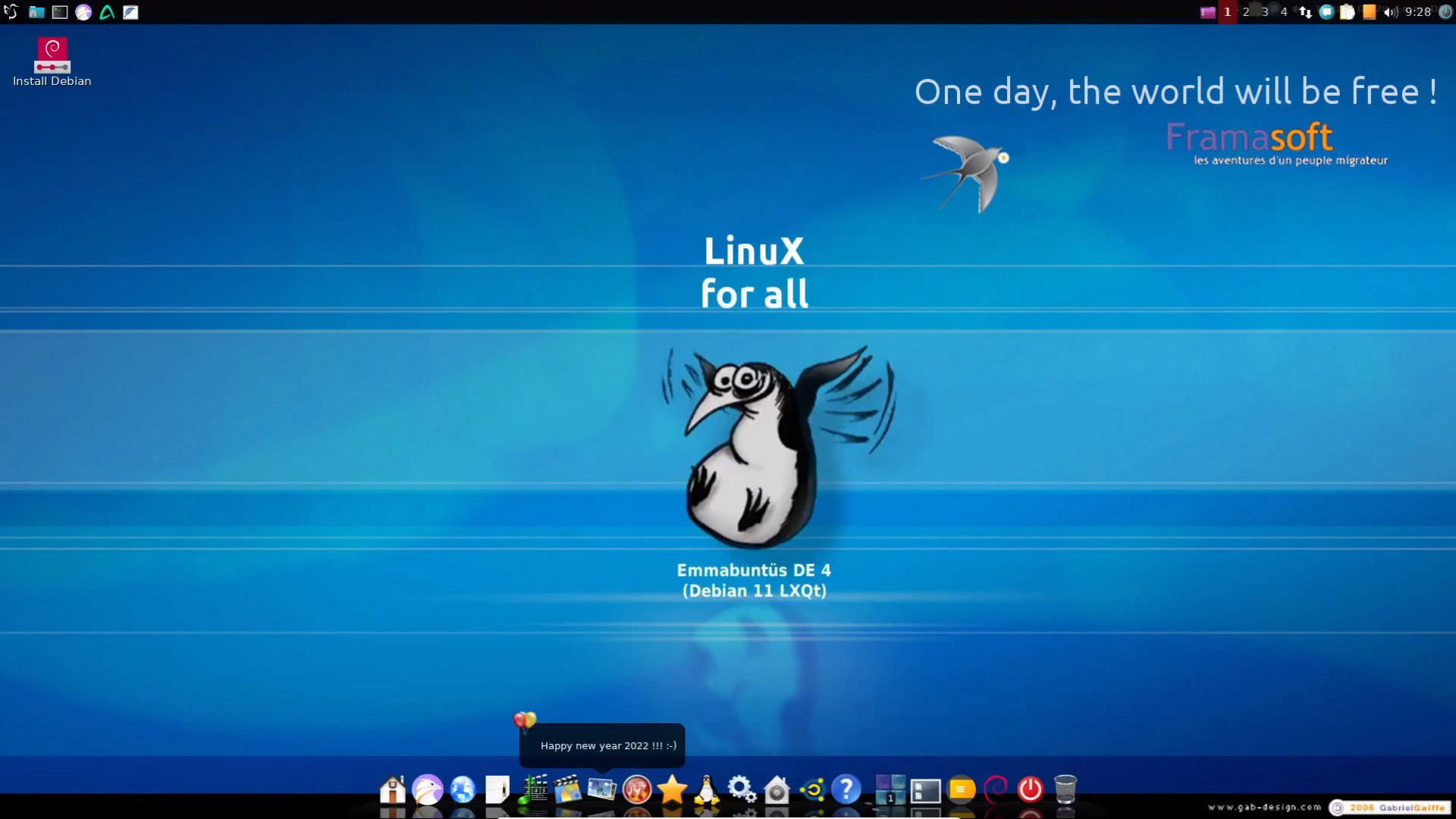
Task: Switch to workspace 4
Action: coord(1284,12)
